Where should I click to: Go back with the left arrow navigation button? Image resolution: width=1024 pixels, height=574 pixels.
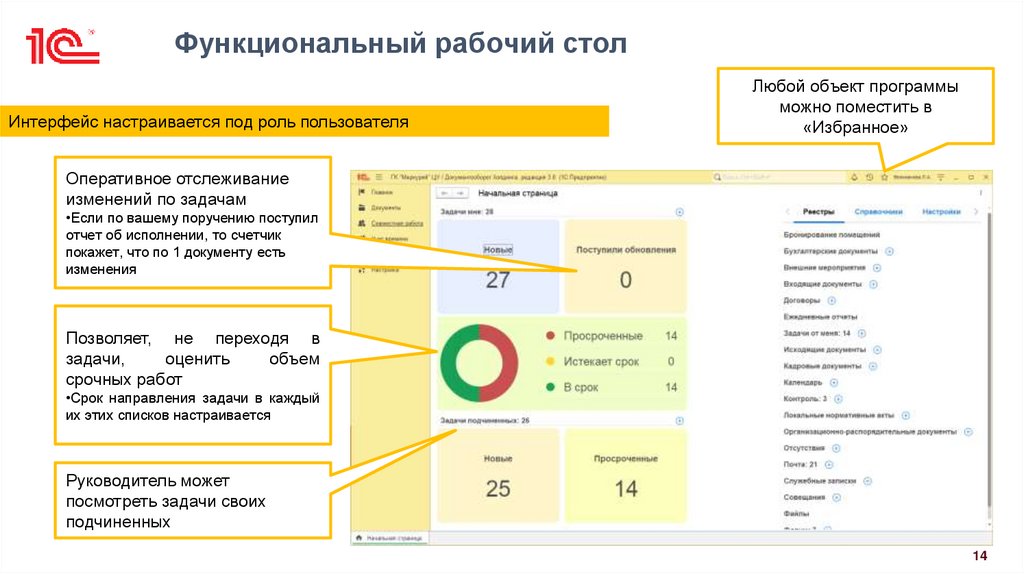click(x=445, y=193)
